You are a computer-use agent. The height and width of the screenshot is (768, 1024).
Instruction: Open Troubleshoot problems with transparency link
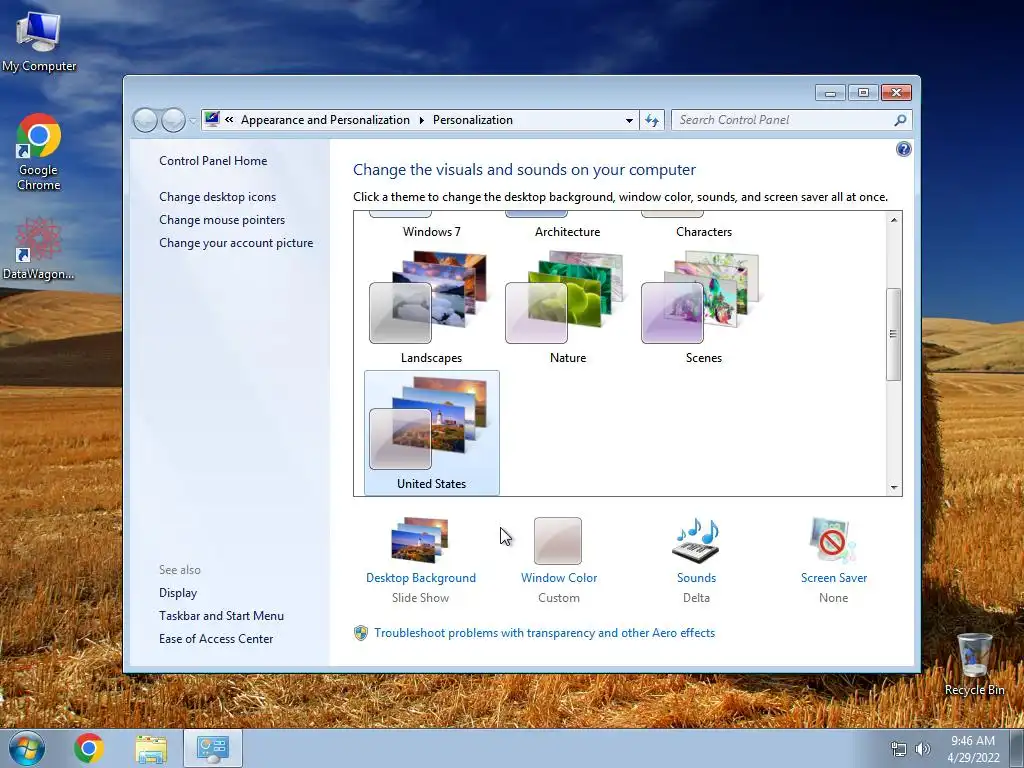coord(545,633)
